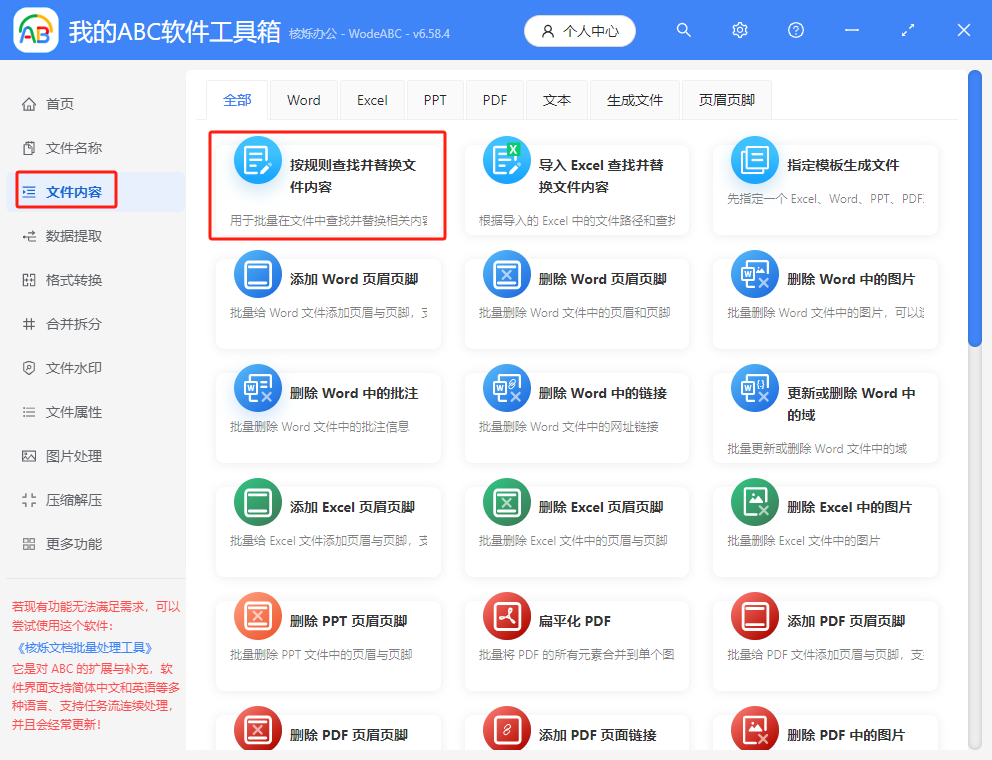Open the 扁平化 PDF tool
Screen dimensions: 992x760
click(577, 645)
